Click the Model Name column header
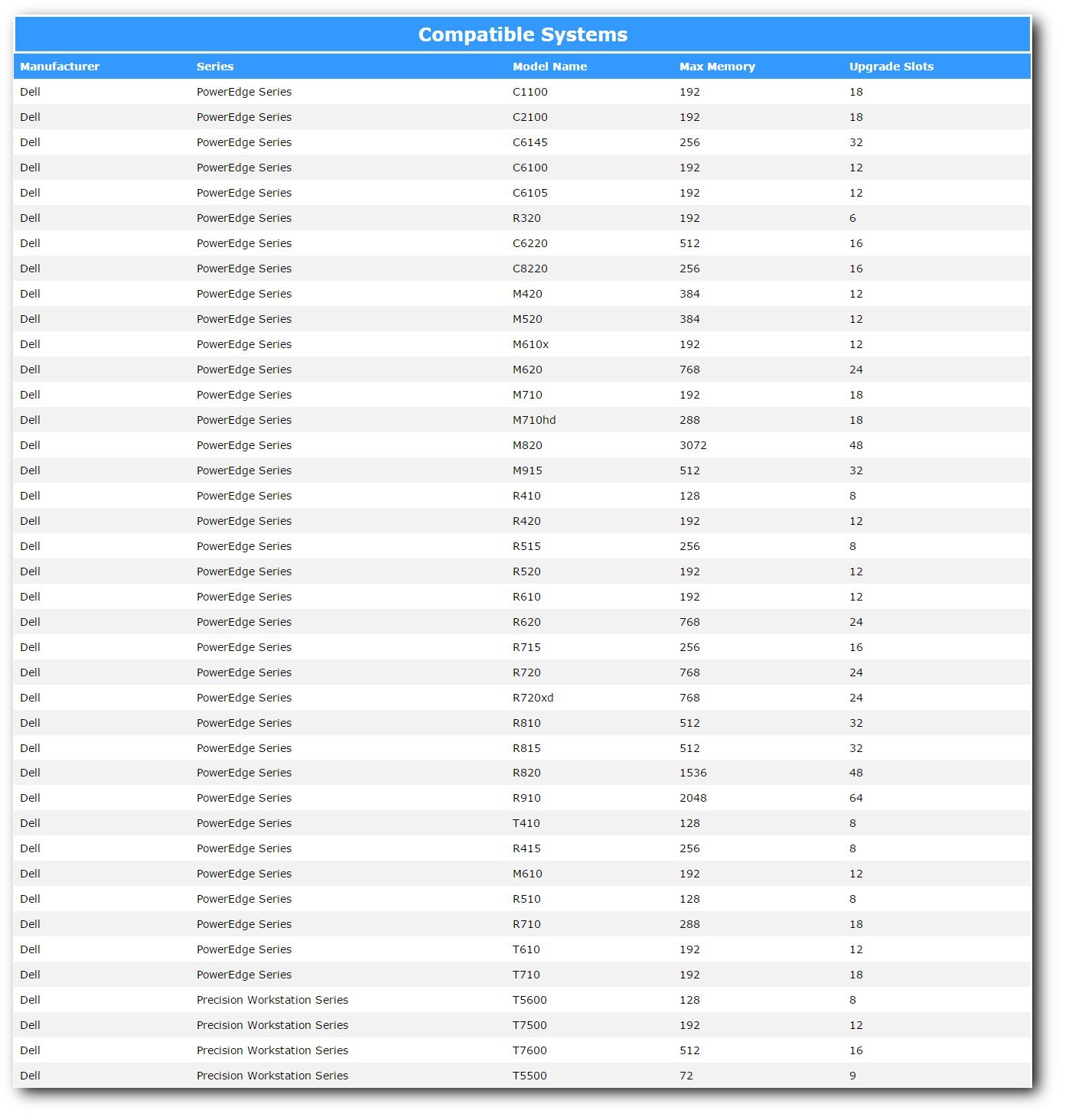The height and width of the screenshot is (1120, 1072). pos(549,67)
